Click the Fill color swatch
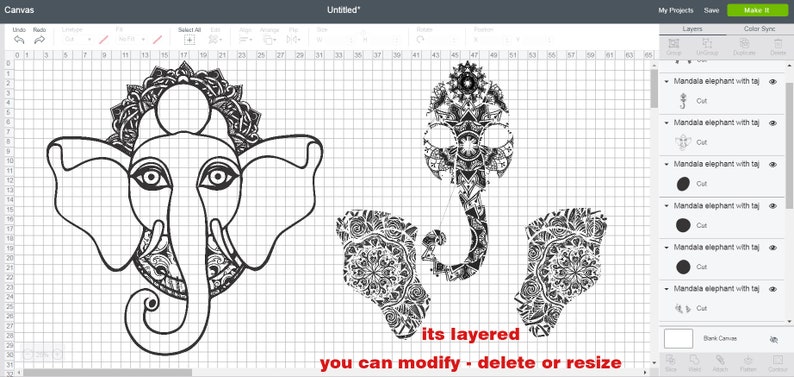The height and width of the screenshot is (377, 794). coord(157,39)
